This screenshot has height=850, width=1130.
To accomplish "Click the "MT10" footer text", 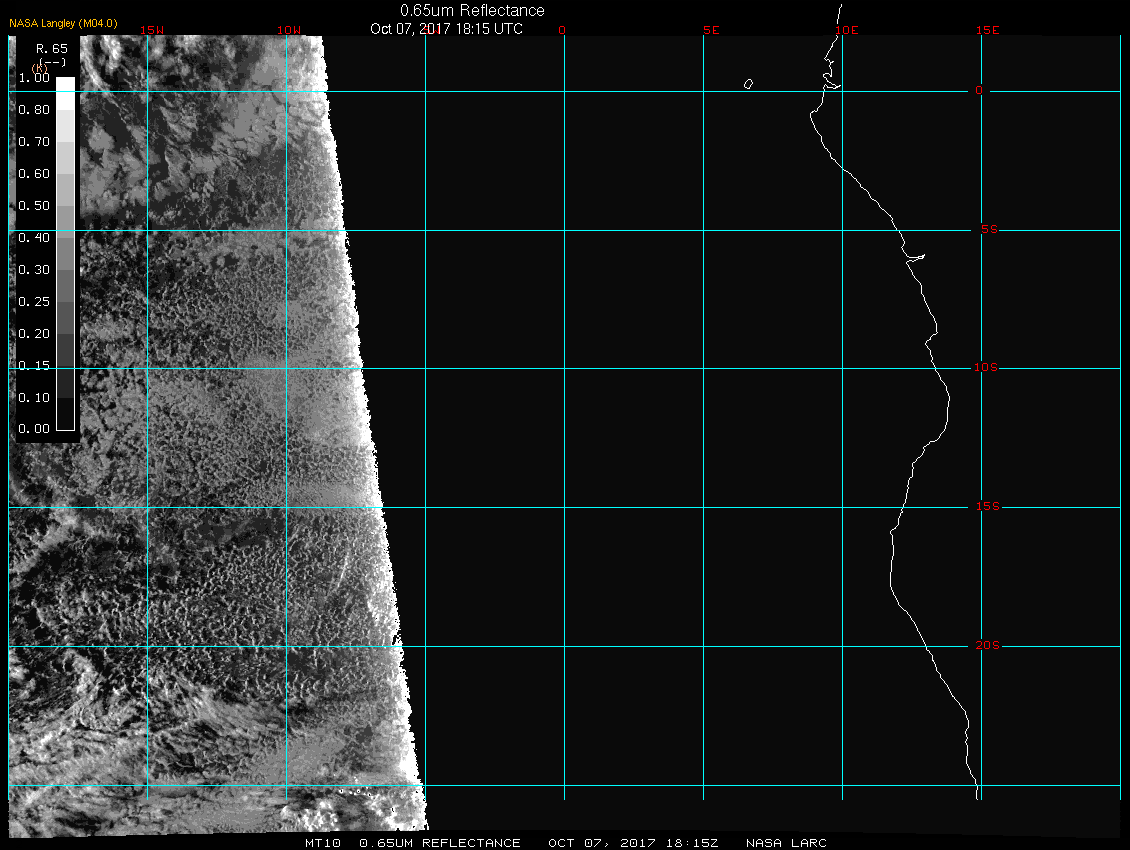I will [x=322, y=843].
